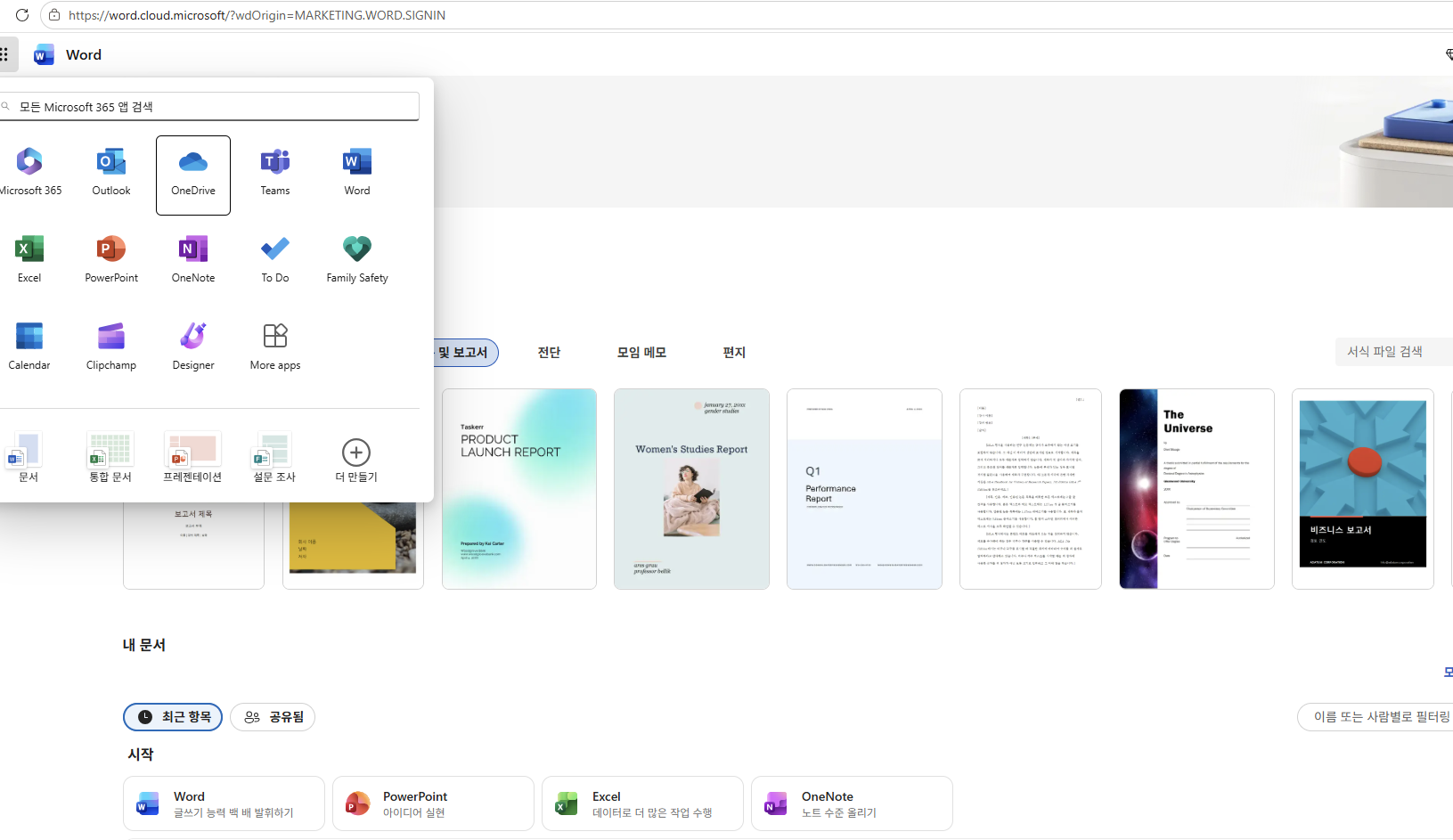
Task: Reload the page with the browser refresh icon
Action: pyautogui.click(x=22, y=15)
